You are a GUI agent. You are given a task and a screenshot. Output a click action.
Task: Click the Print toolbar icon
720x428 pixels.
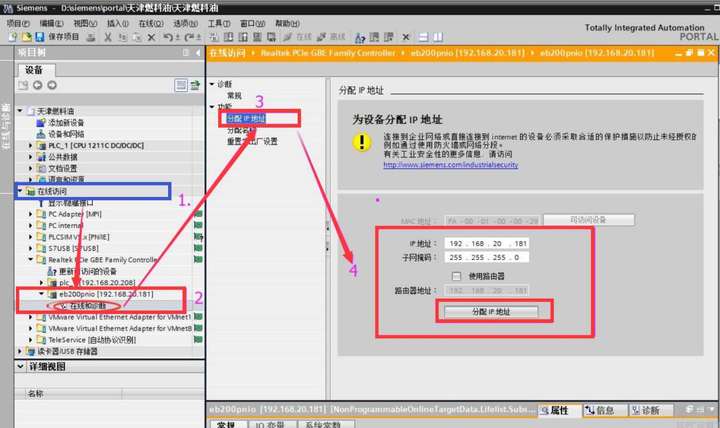pyautogui.click(x=91, y=38)
